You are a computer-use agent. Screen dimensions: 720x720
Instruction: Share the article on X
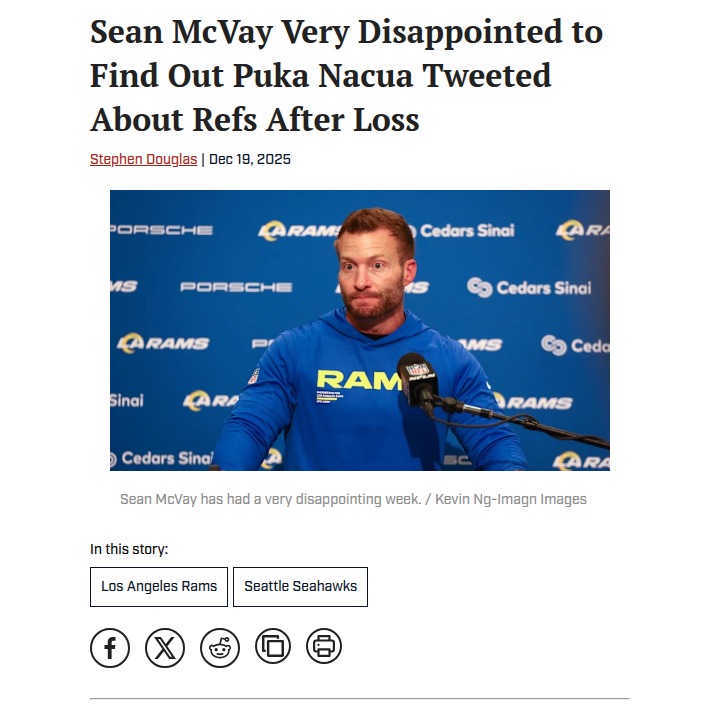pyautogui.click(x=165, y=647)
